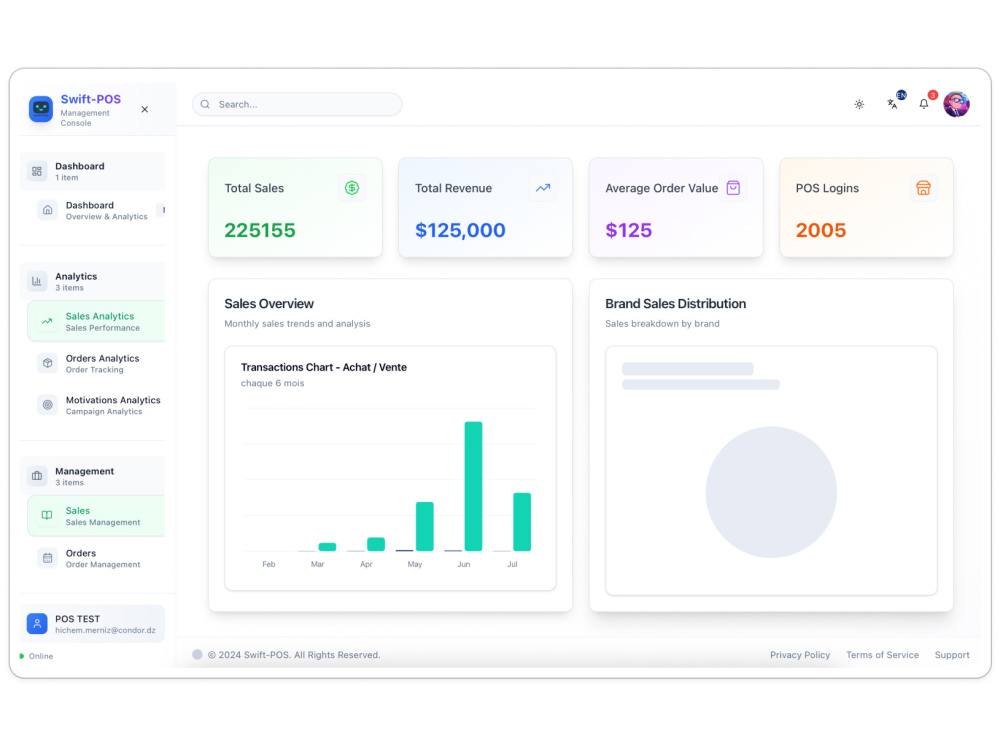
Task: Click the loading pie chart placeholder
Action: point(772,492)
